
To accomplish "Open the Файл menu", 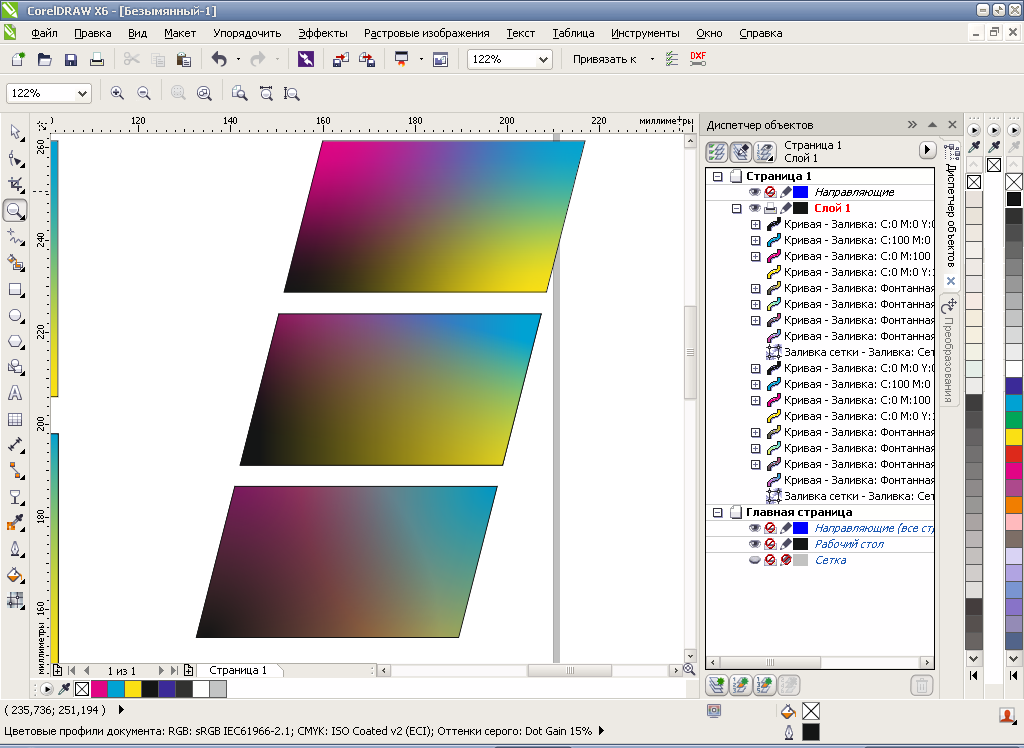I will point(44,33).
